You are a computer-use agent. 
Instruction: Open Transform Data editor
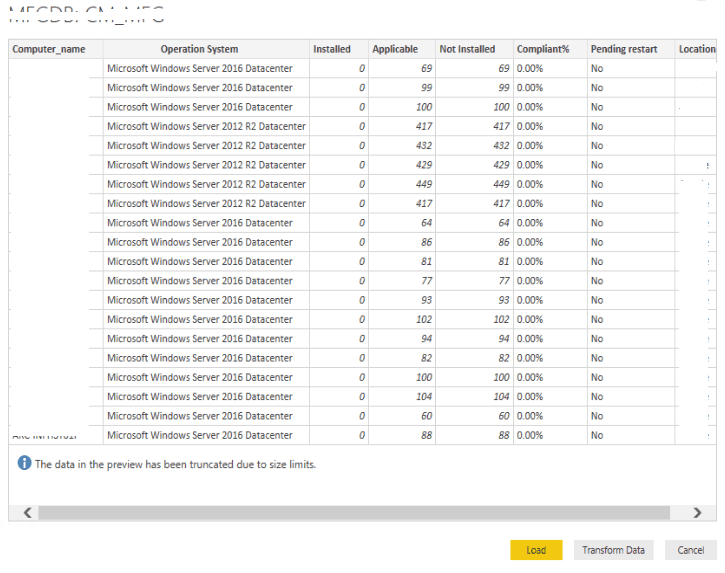pos(613,550)
